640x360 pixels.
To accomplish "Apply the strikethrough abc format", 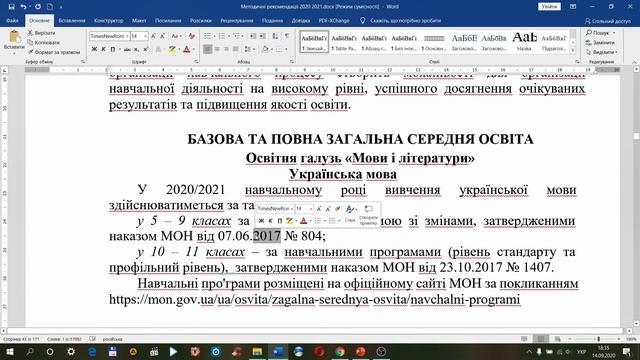I will pos(127,49).
